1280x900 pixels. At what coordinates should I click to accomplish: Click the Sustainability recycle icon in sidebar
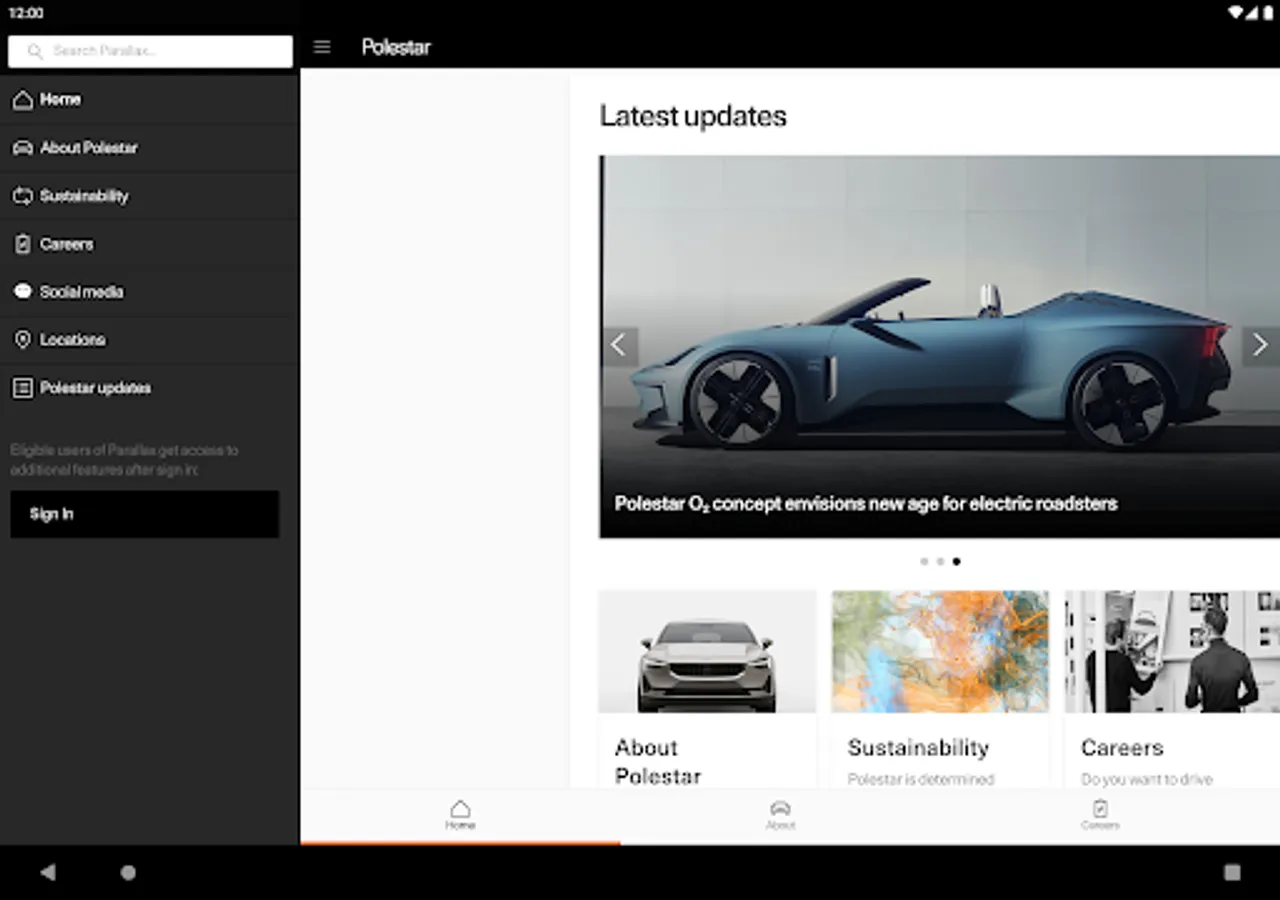pos(22,196)
